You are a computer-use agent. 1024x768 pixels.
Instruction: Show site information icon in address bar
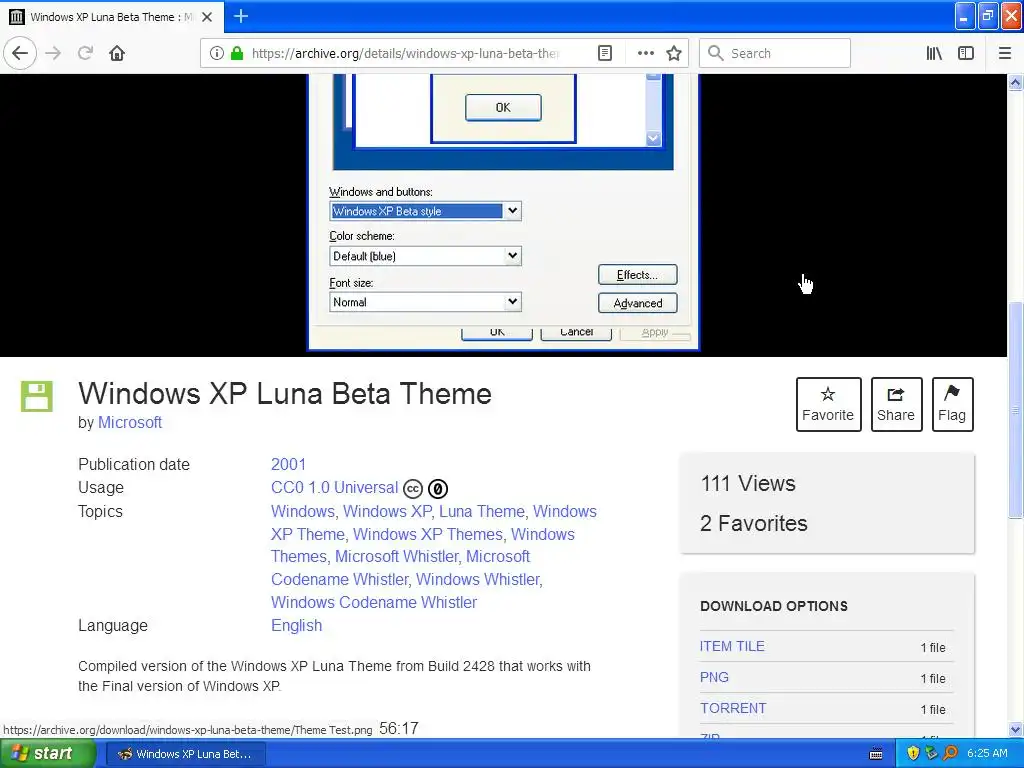(216, 53)
